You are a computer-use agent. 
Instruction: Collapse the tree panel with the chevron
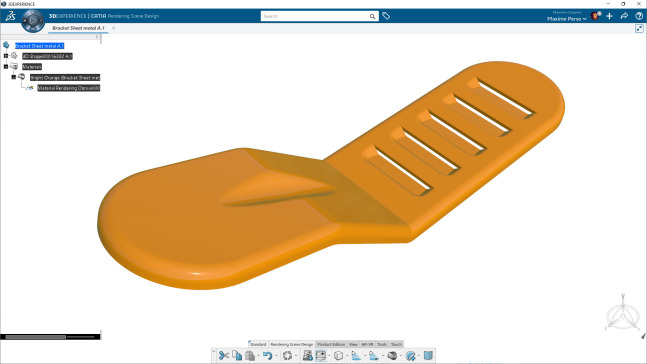[97, 37]
